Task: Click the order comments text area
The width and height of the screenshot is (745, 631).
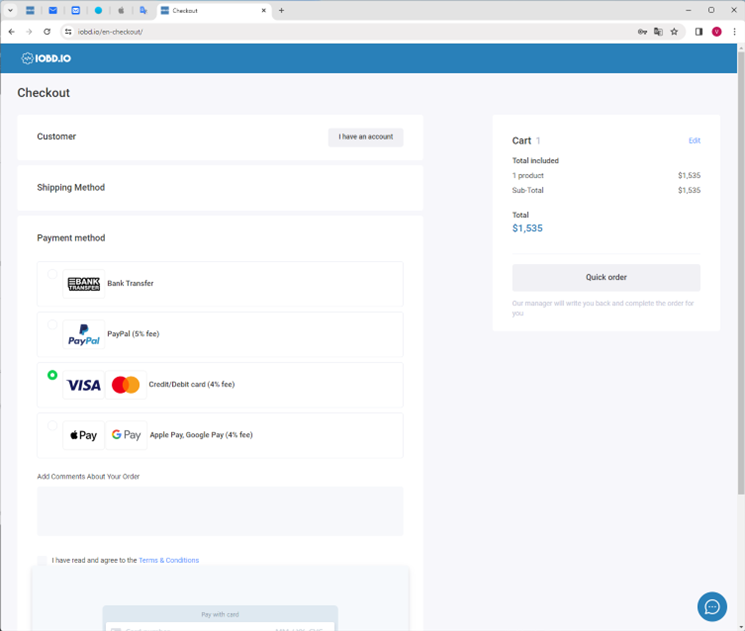Action: (220, 511)
